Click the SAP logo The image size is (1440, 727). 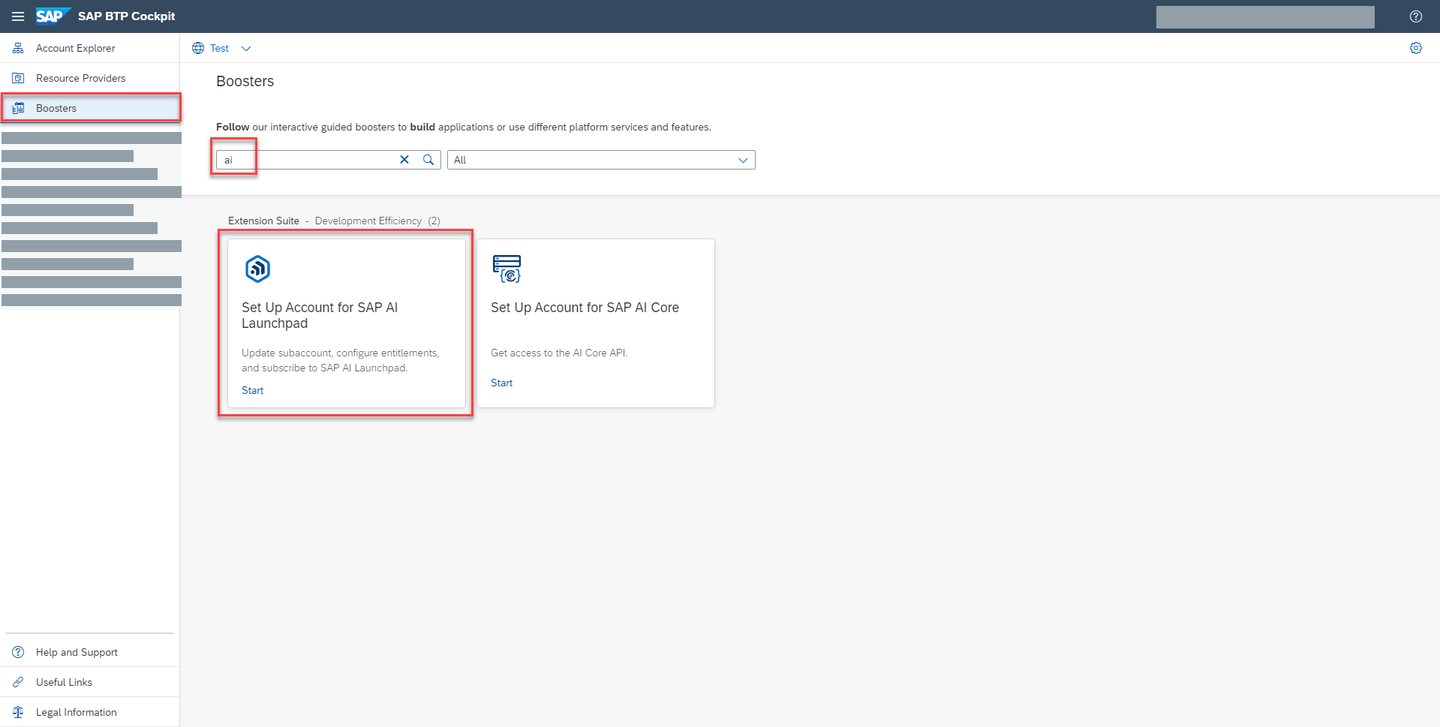(x=52, y=16)
